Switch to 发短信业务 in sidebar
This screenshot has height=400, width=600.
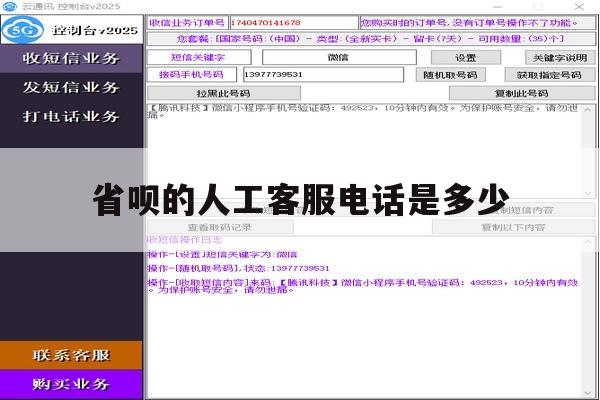pyautogui.click(x=71, y=87)
